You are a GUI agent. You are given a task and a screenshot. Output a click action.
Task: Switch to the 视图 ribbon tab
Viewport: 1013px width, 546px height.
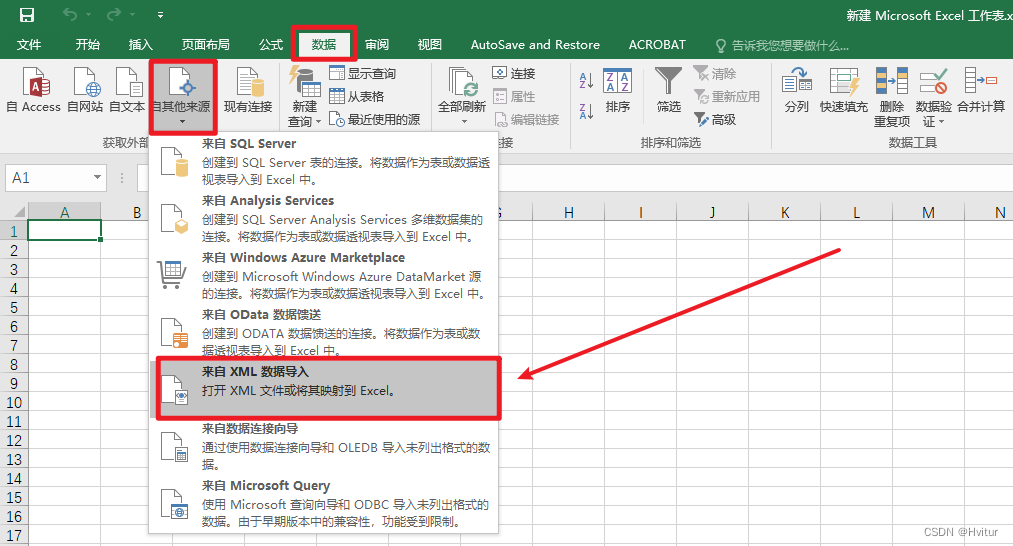(430, 45)
